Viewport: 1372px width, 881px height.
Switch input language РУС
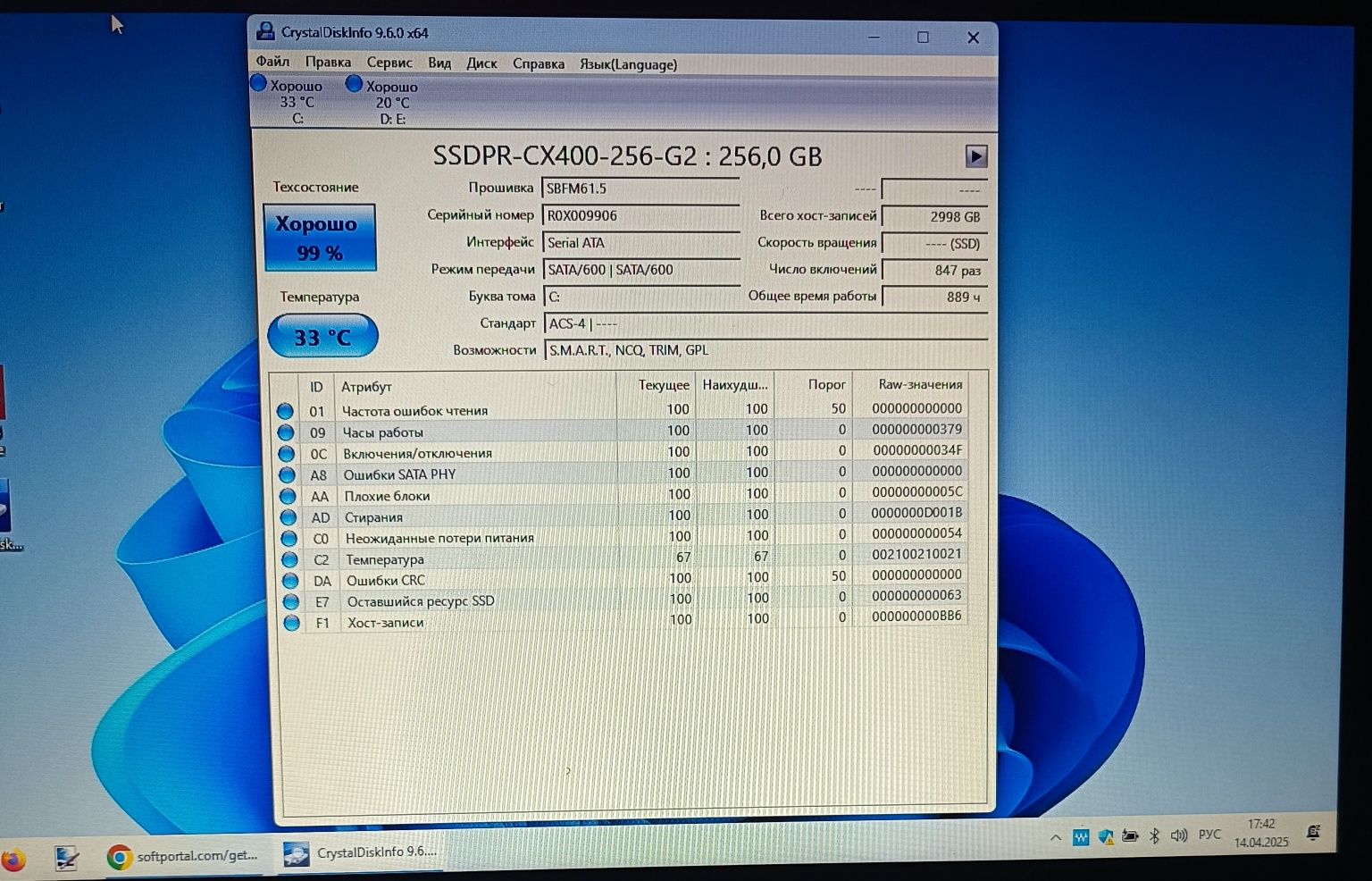coord(1209,835)
